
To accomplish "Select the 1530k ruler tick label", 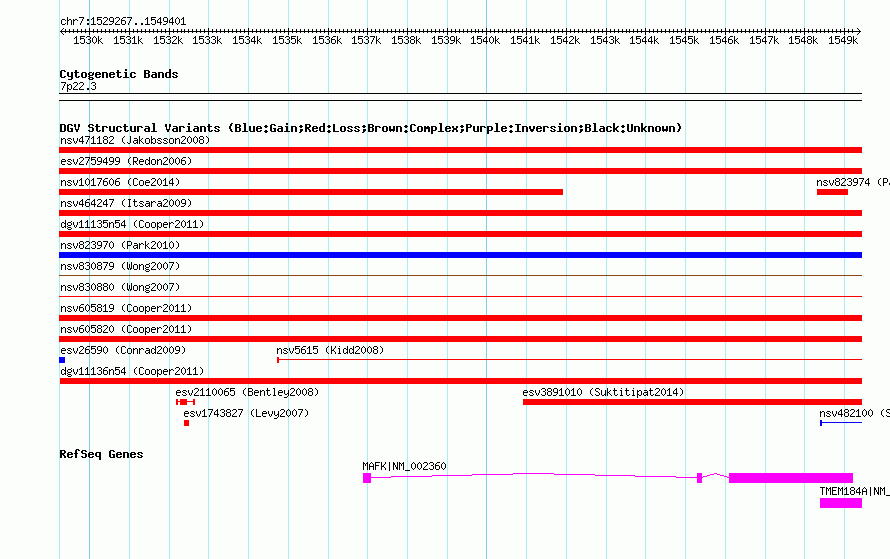I will (88, 40).
